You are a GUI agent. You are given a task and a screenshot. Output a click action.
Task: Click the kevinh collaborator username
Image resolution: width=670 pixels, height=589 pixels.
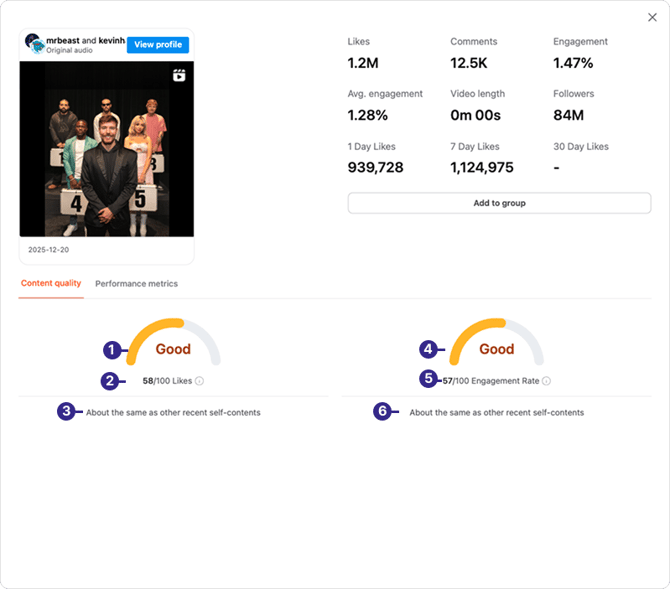[110, 39]
